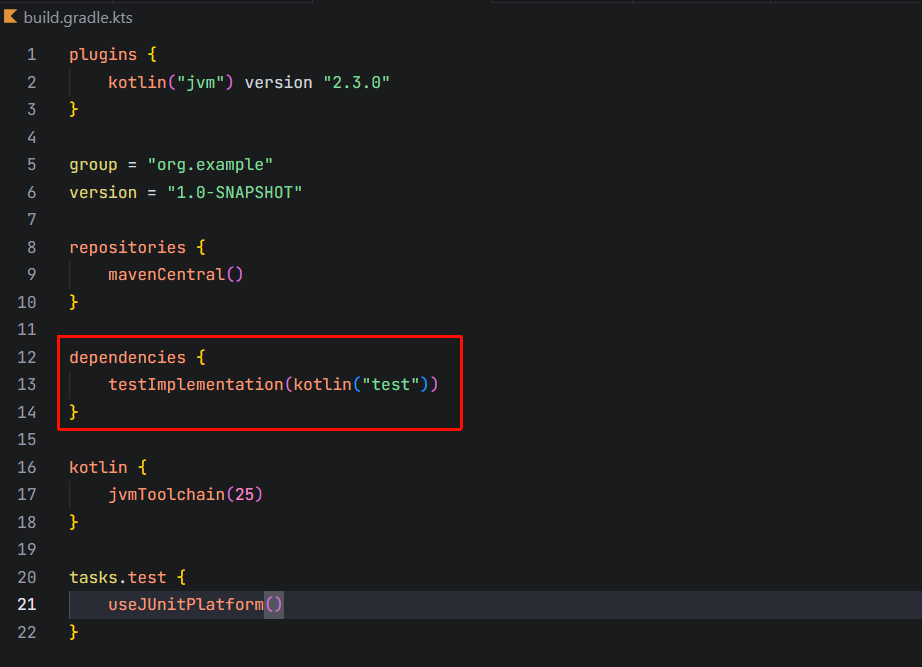This screenshot has height=667, width=922.
Task: Click the mavenCentral function call
Action: coord(166,275)
